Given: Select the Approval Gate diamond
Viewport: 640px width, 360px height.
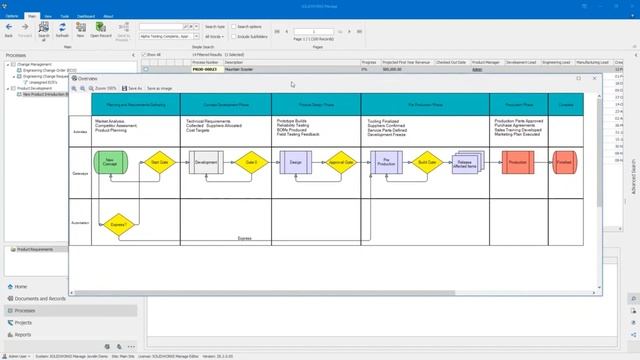Looking at the screenshot, I should pos(341,162).
